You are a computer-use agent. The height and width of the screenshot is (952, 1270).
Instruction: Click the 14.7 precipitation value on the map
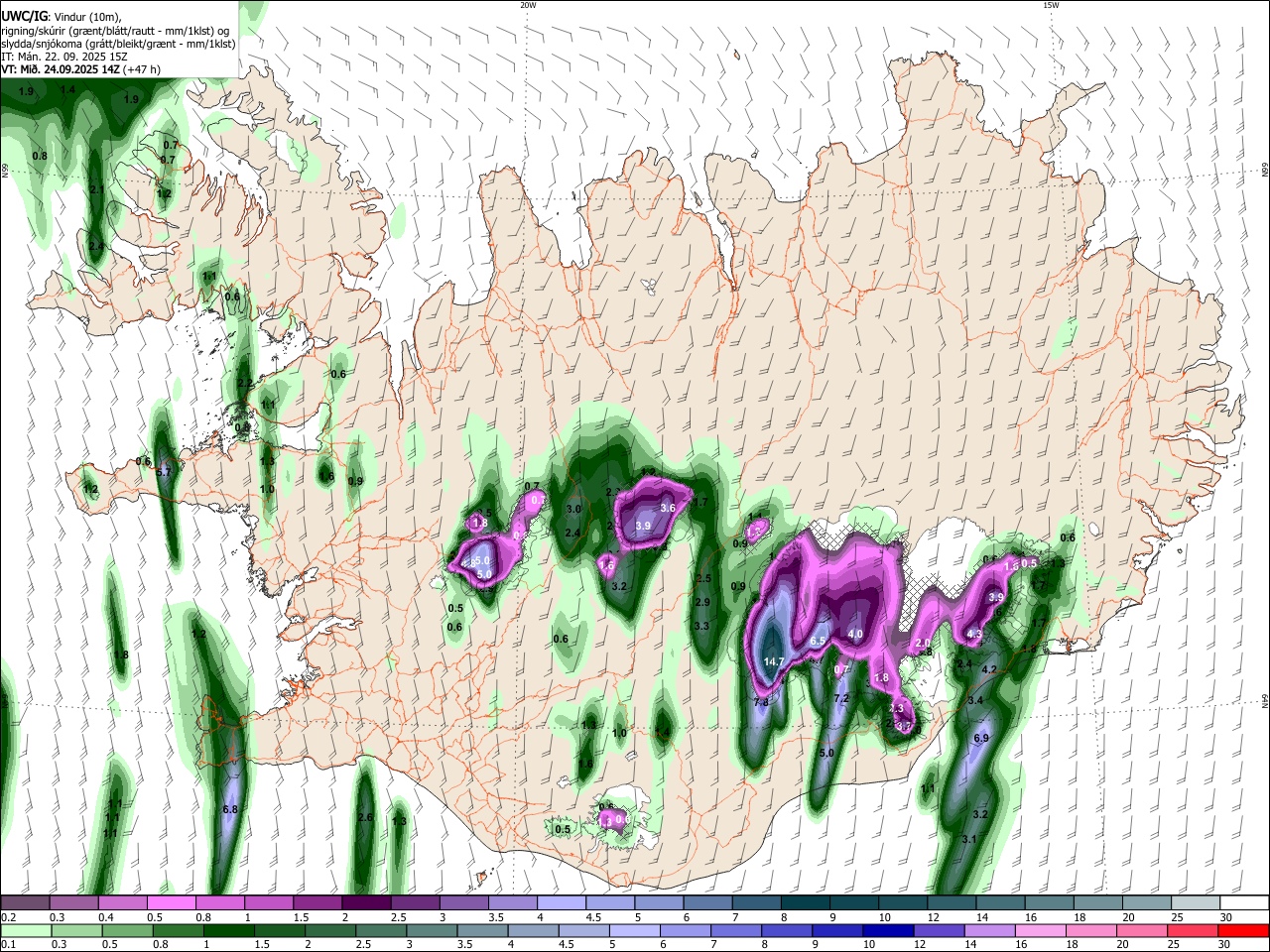point(774,661)
